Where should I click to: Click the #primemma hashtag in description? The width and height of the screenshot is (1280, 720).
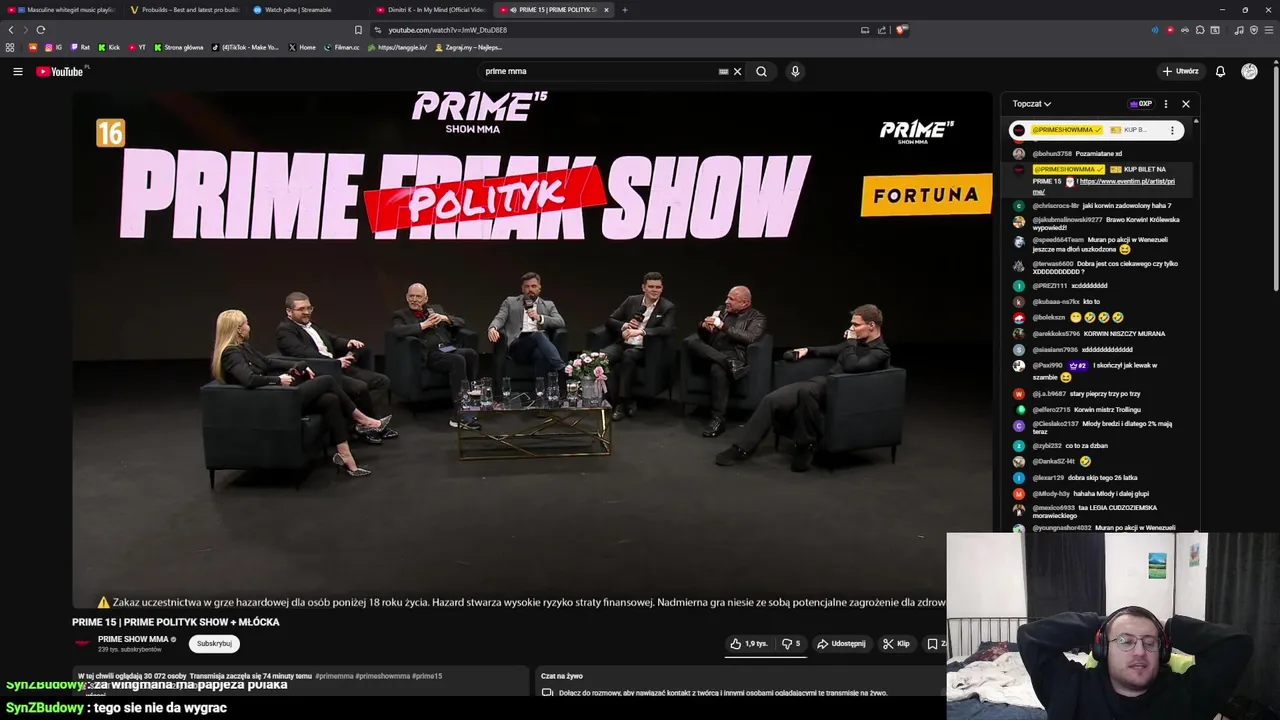pyautogui.click(x=333, y=676)
